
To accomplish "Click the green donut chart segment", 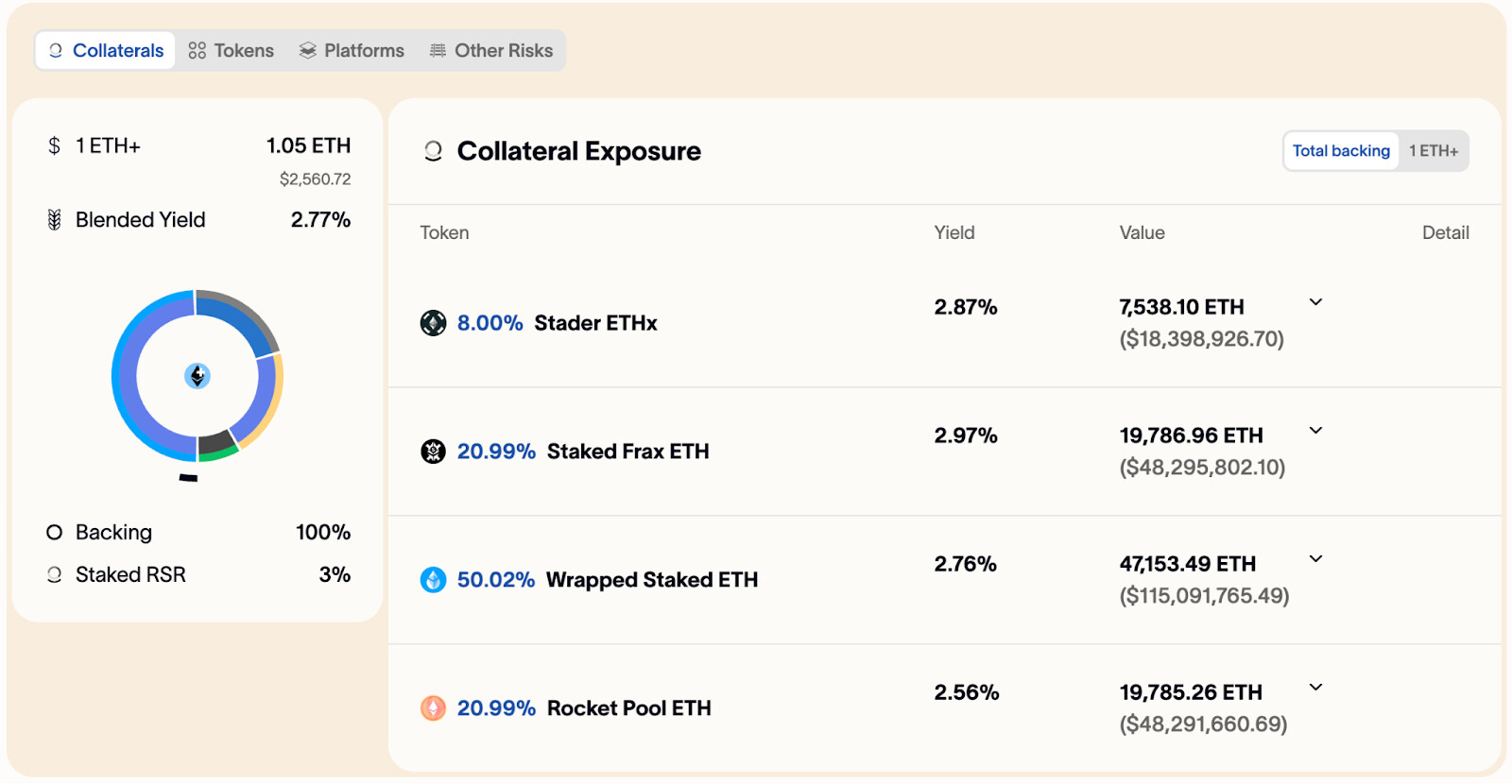I will click(220, 454).
